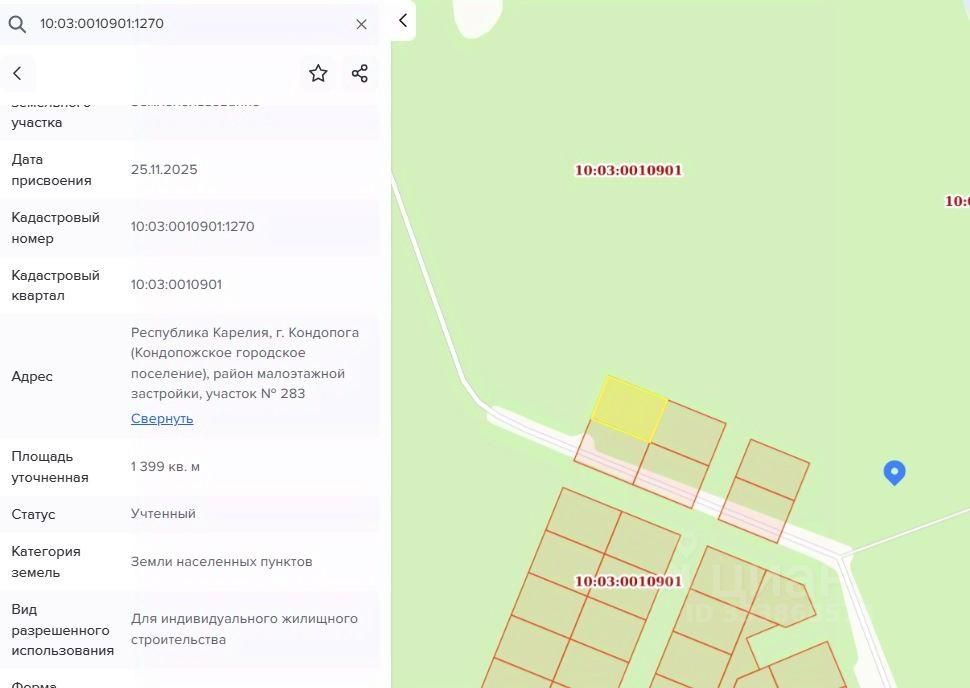Viewport: 970px width, 688px height.
Task: Click the area value 1 399 кв. м
Action: (x=165, y=467)
